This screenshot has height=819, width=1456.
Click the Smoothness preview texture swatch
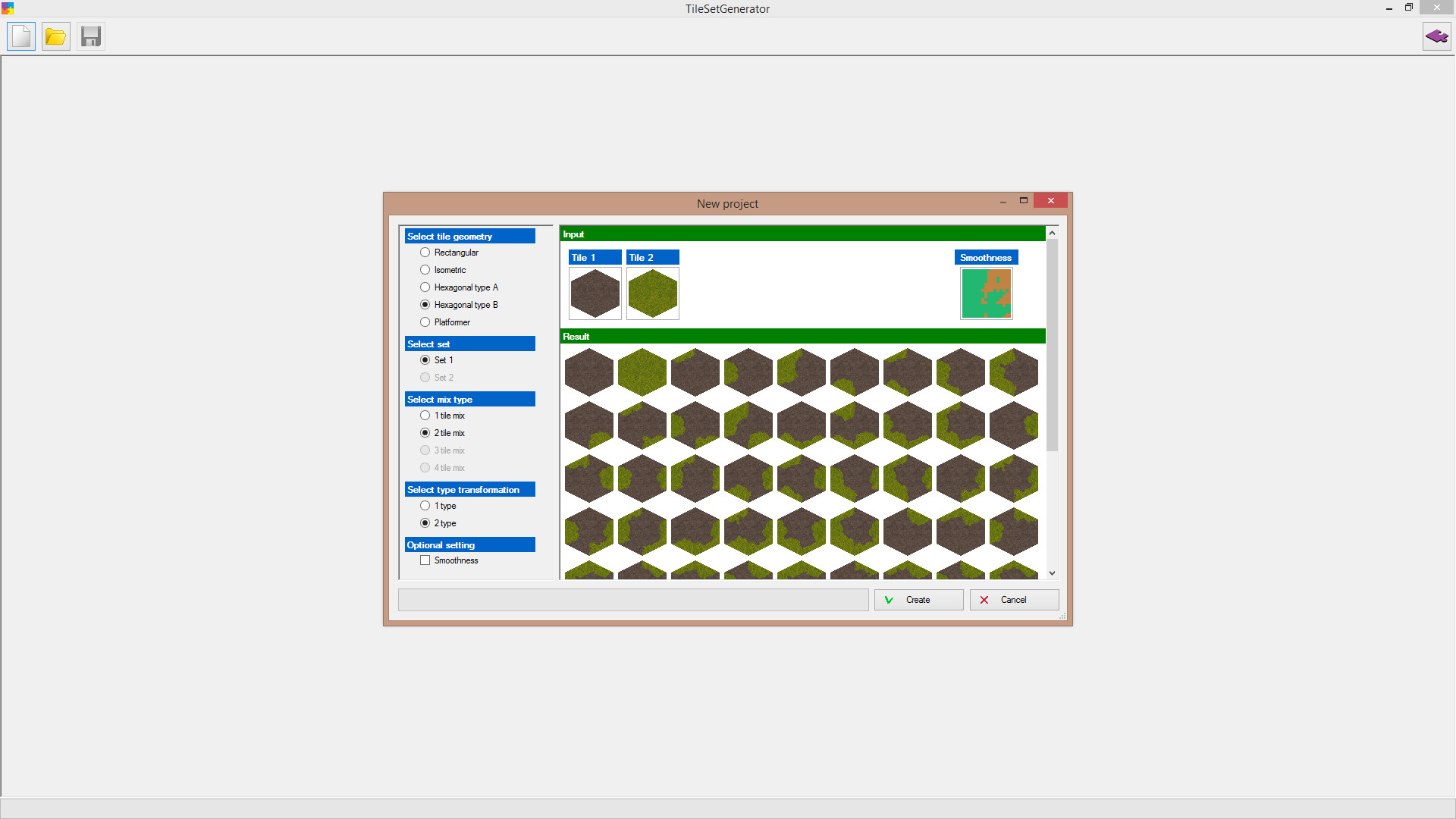[986, 293]
